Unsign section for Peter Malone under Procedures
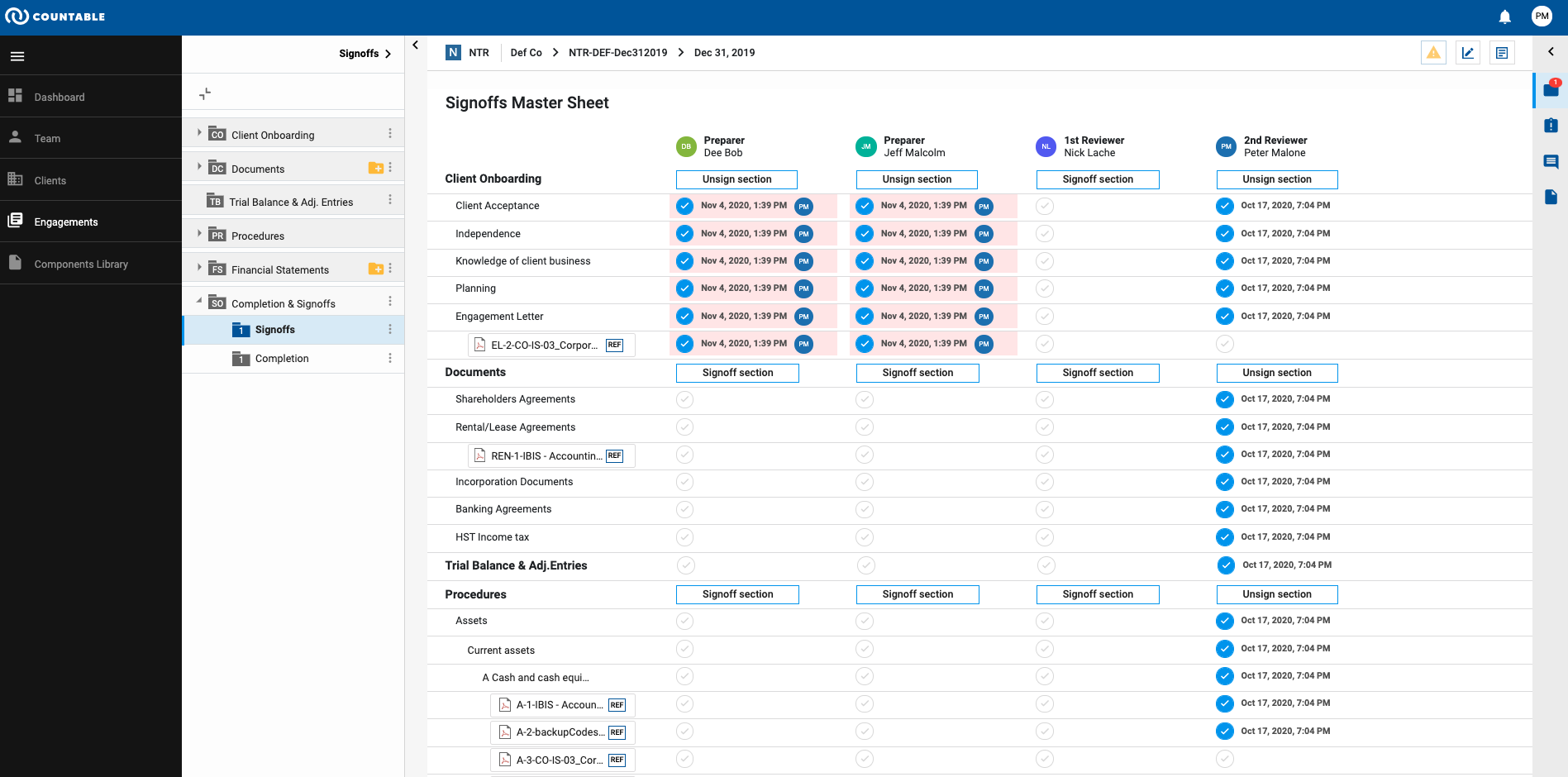This screenshot has height=777, width=1568. click(1276, 594)
